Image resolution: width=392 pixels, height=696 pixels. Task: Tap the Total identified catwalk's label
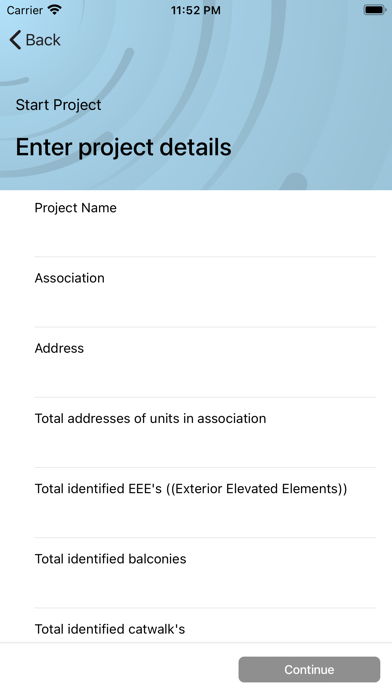coord(110,629)
